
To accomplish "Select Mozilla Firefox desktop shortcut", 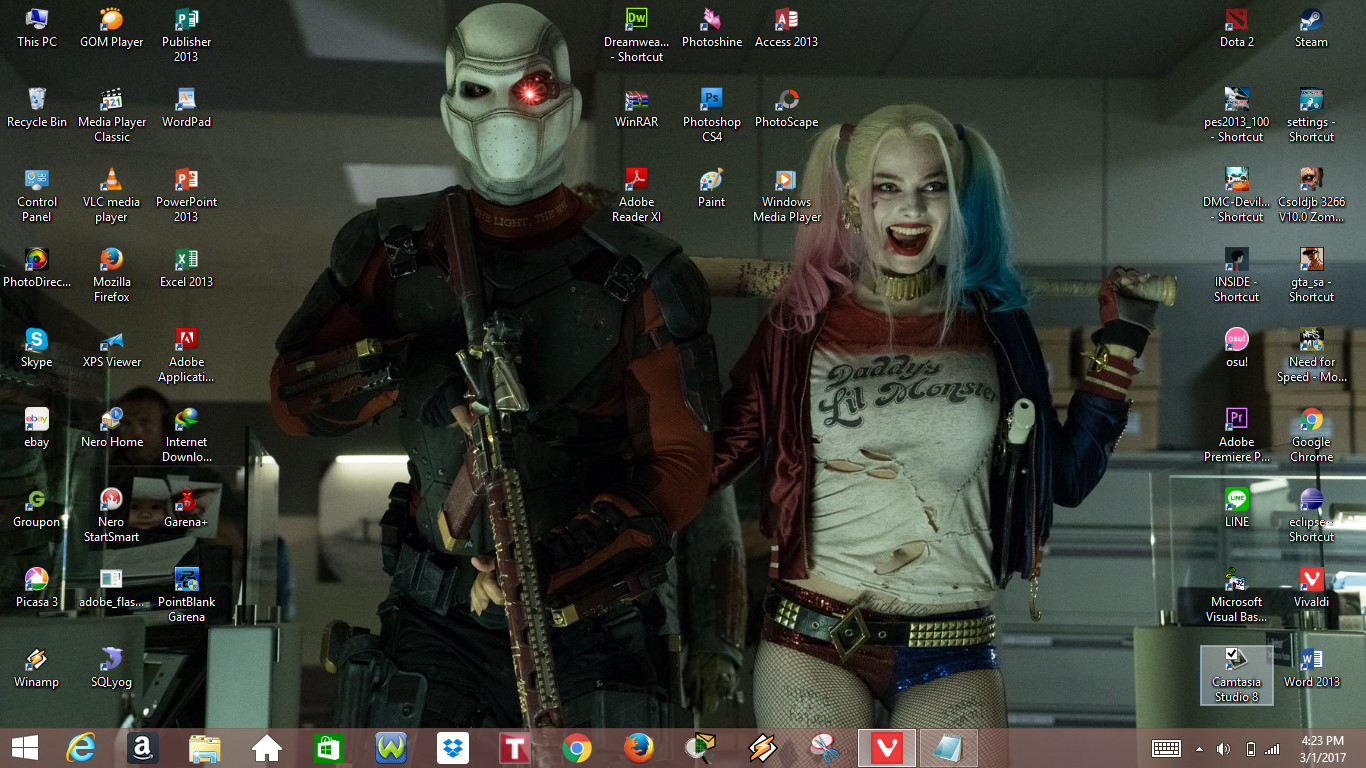I will [112, 275].
